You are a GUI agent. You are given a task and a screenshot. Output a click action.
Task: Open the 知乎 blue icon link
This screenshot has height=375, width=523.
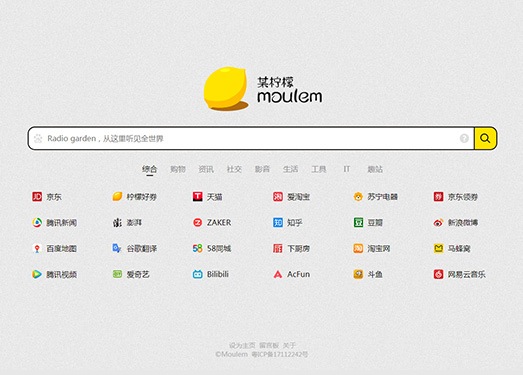(x=288, y=223)
